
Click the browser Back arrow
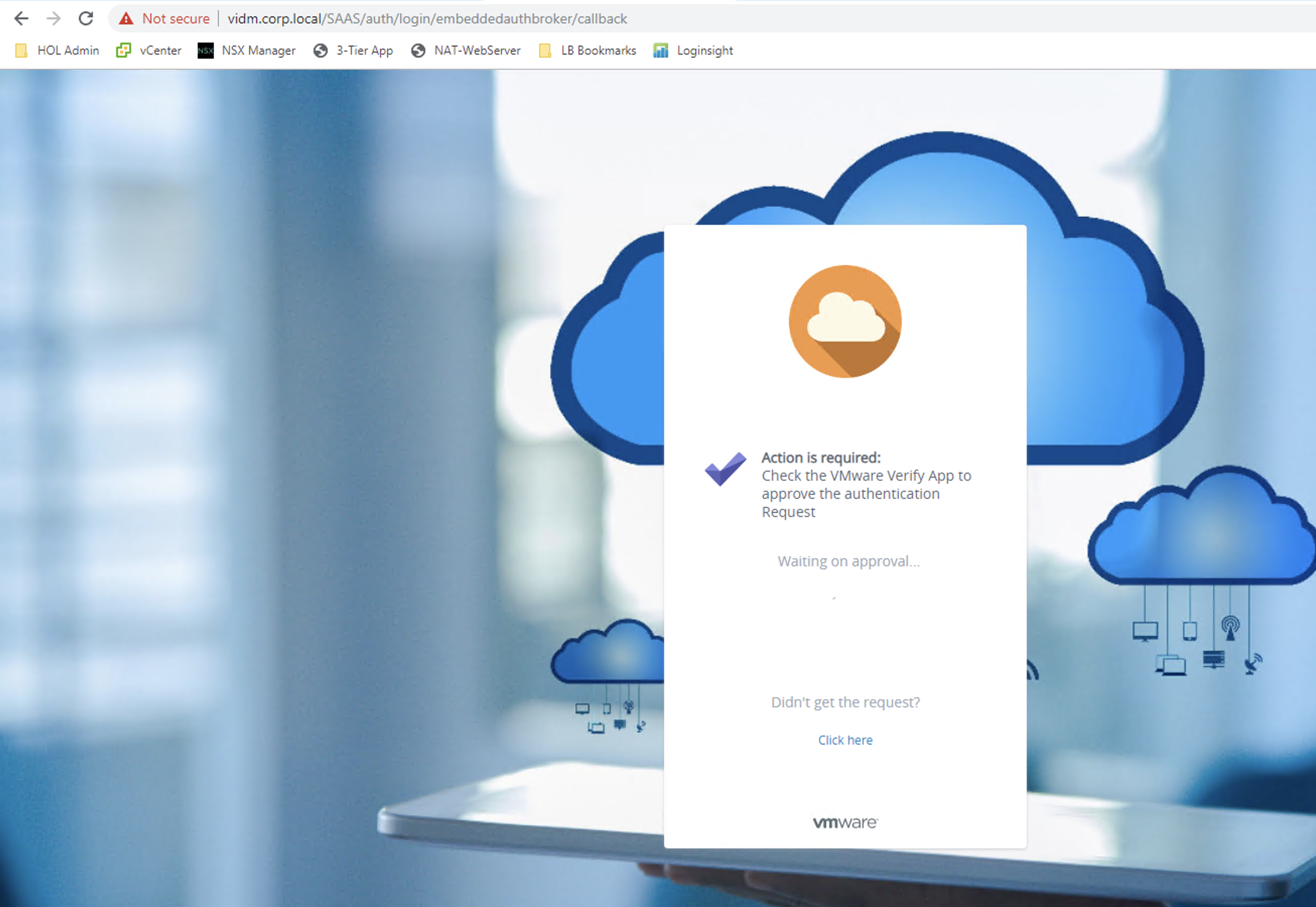point(21,19)
